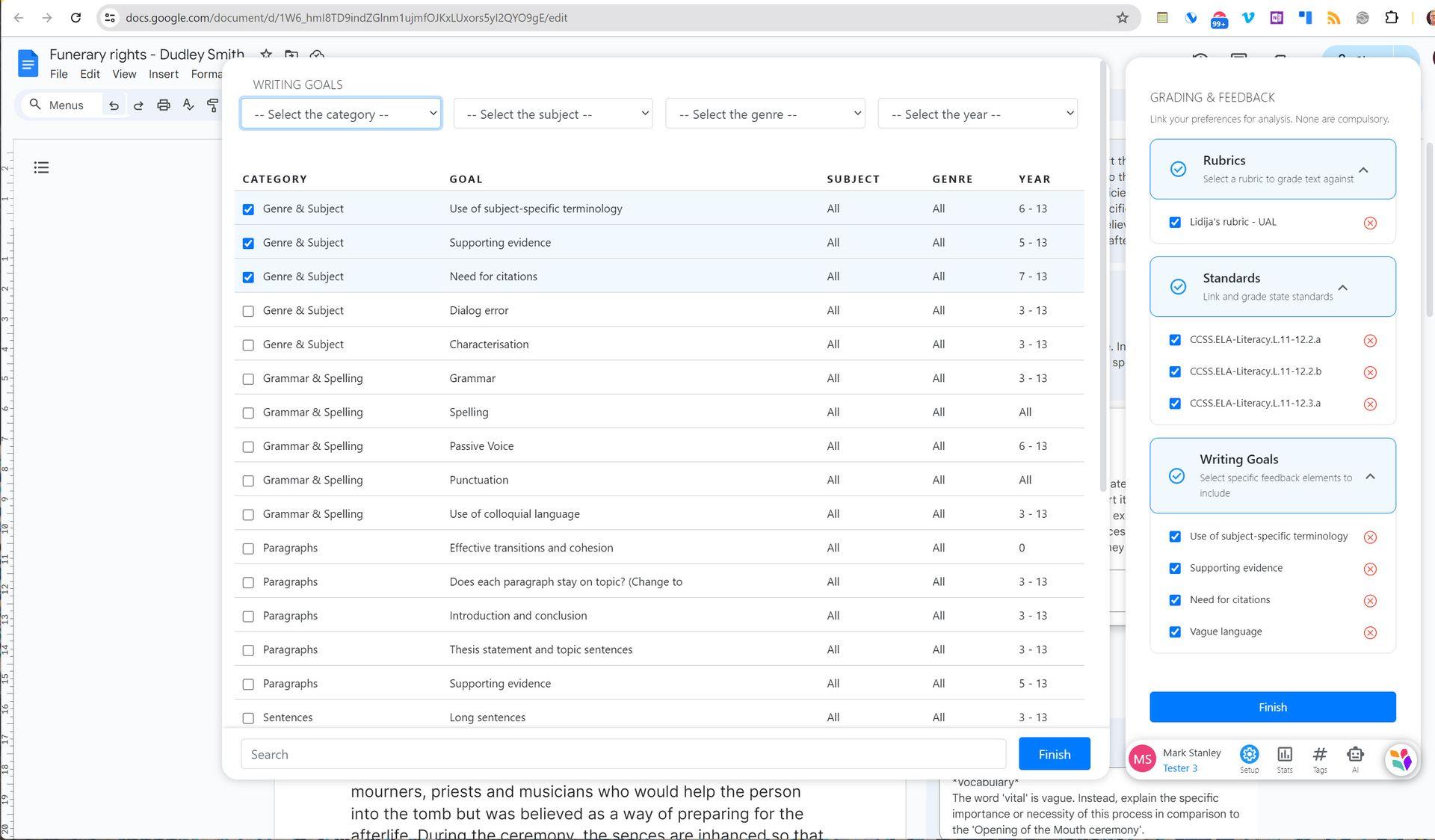This screenshot has width=1435, height=840.
Task: Open document outline list icon
Action: [41, 167]
